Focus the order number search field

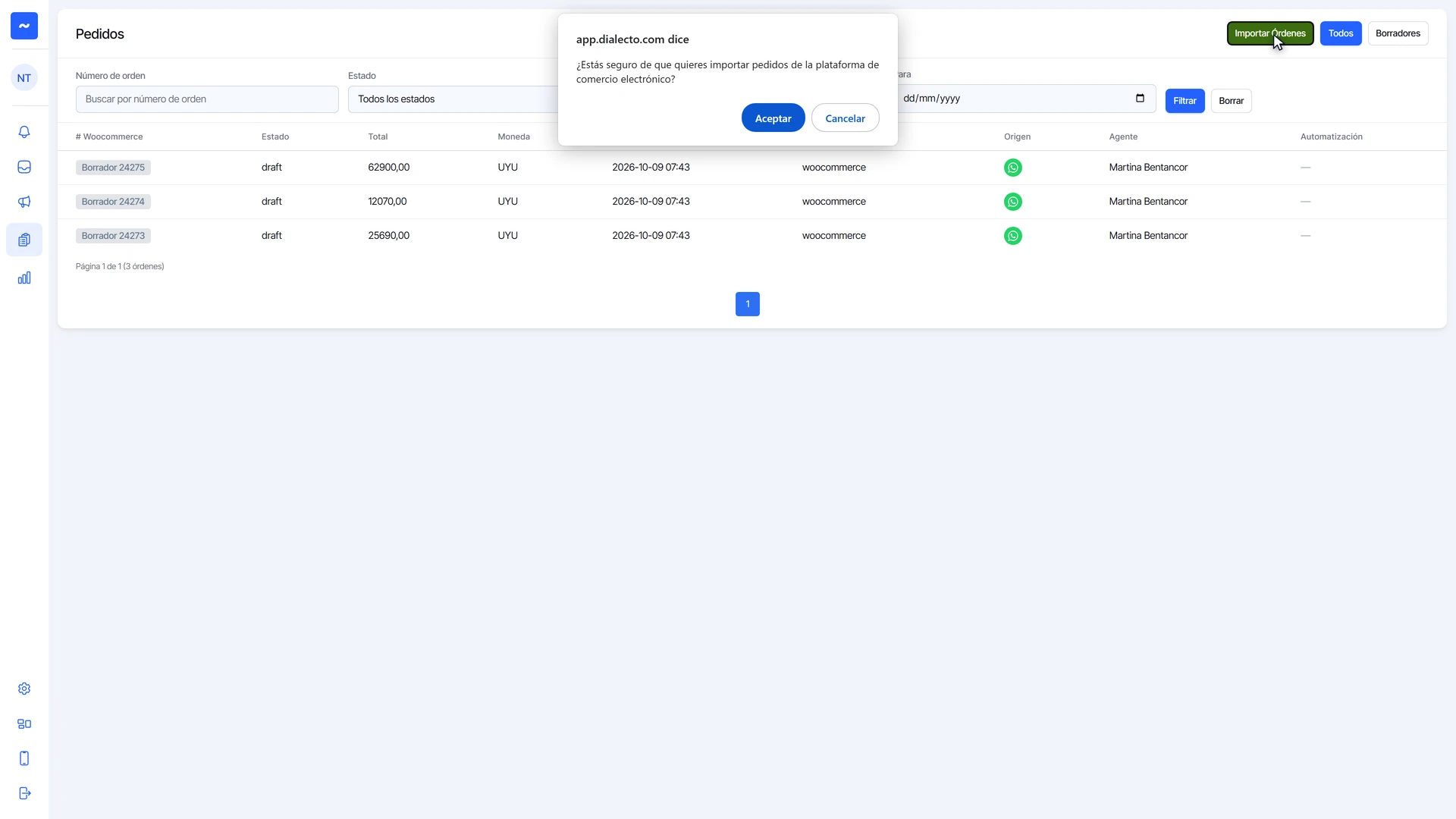[207, 99]
